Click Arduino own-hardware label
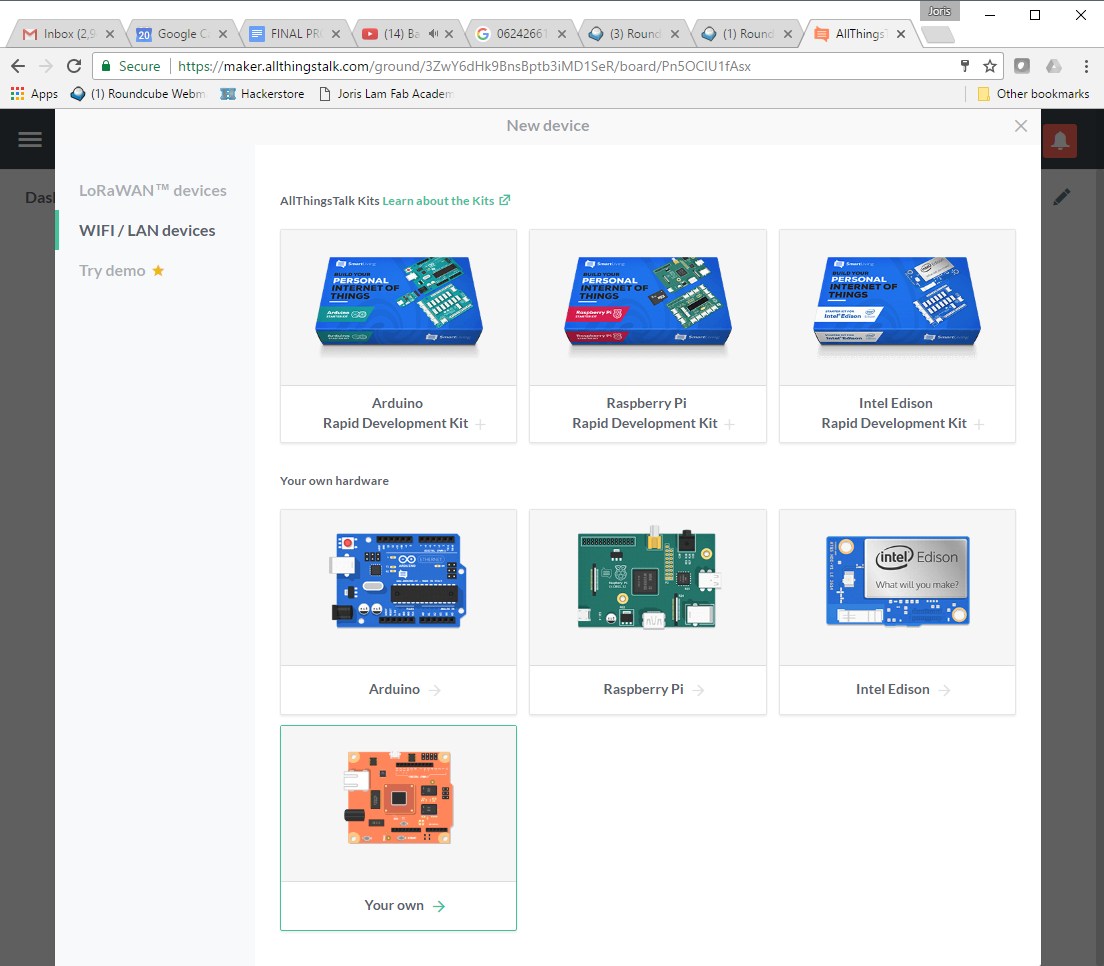Image resolution: width=1104 pixels, height=966 pixels. click(394, 689)
